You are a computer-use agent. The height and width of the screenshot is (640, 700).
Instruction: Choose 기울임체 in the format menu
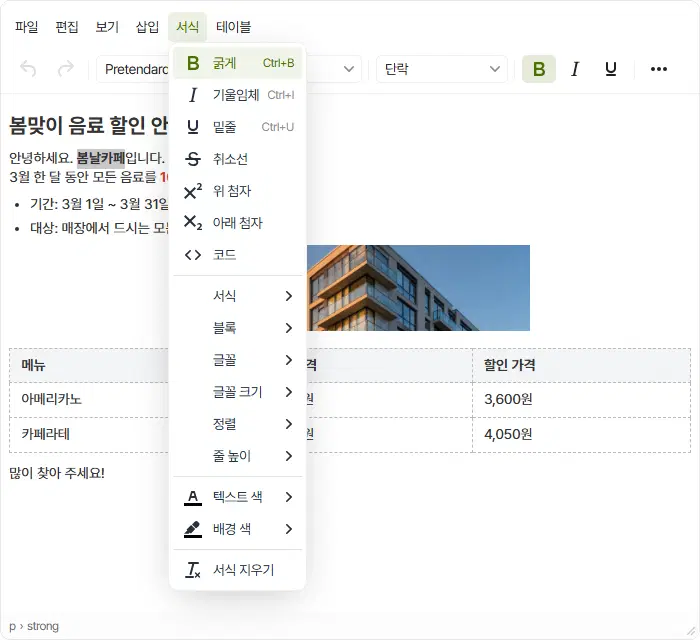tap(238, 95)
